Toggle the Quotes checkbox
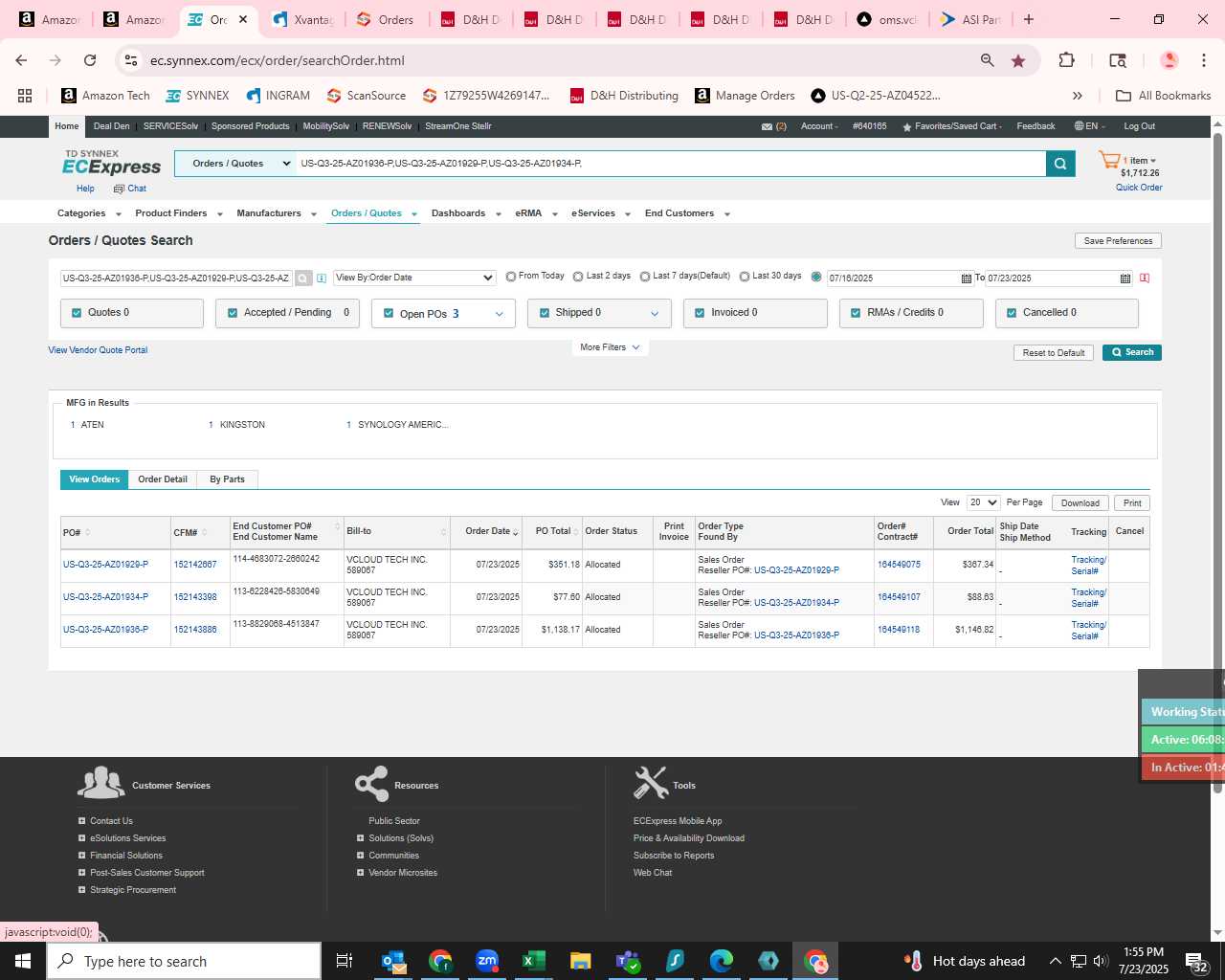 click(x=77, y=313)
